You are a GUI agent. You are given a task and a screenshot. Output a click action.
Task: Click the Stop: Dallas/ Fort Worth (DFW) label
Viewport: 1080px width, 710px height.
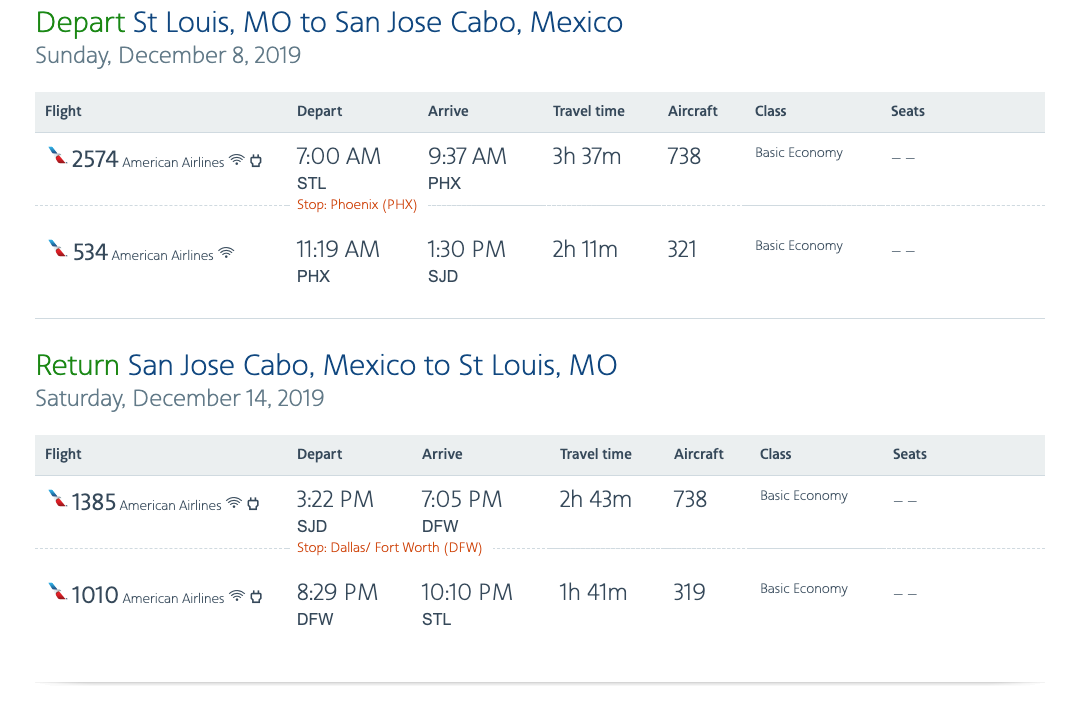point(389,548)
